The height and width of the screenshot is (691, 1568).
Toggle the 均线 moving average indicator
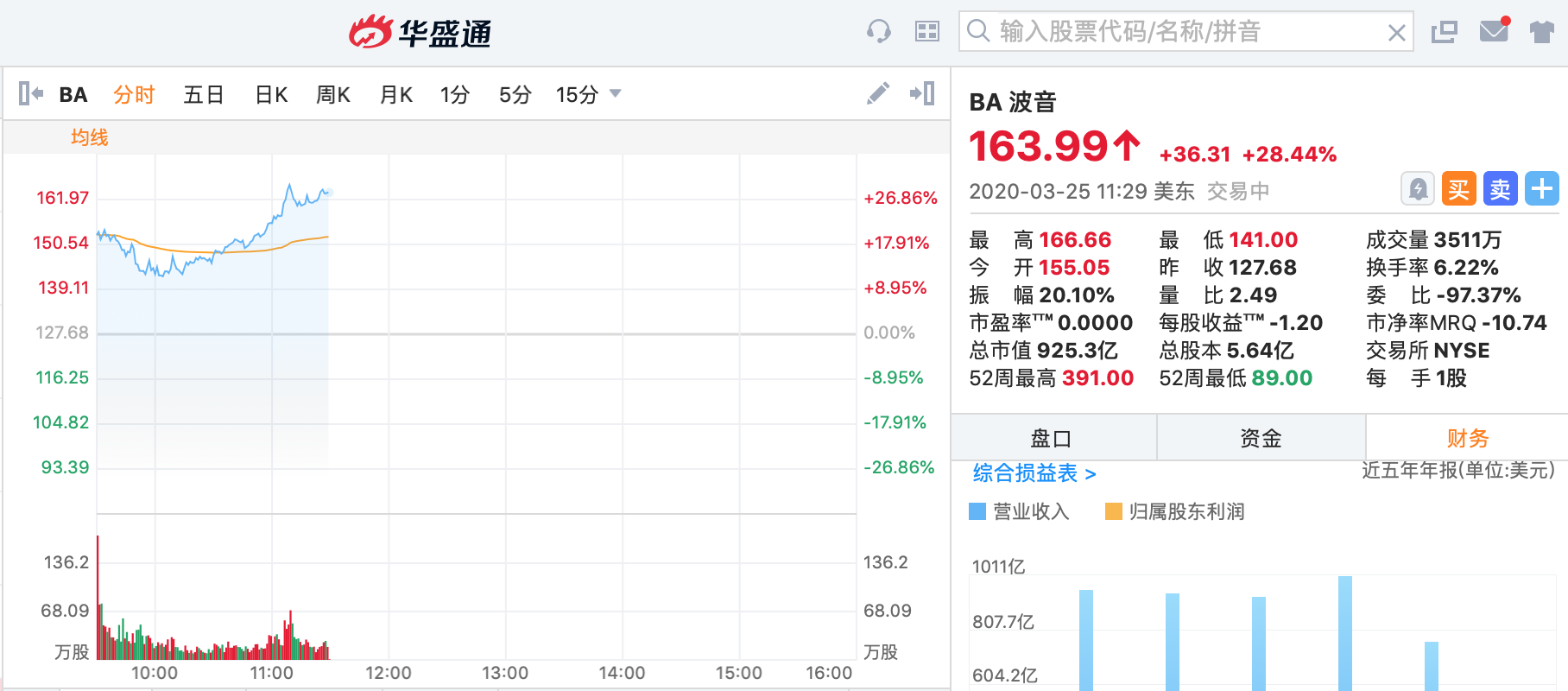[x=90, y=137]
